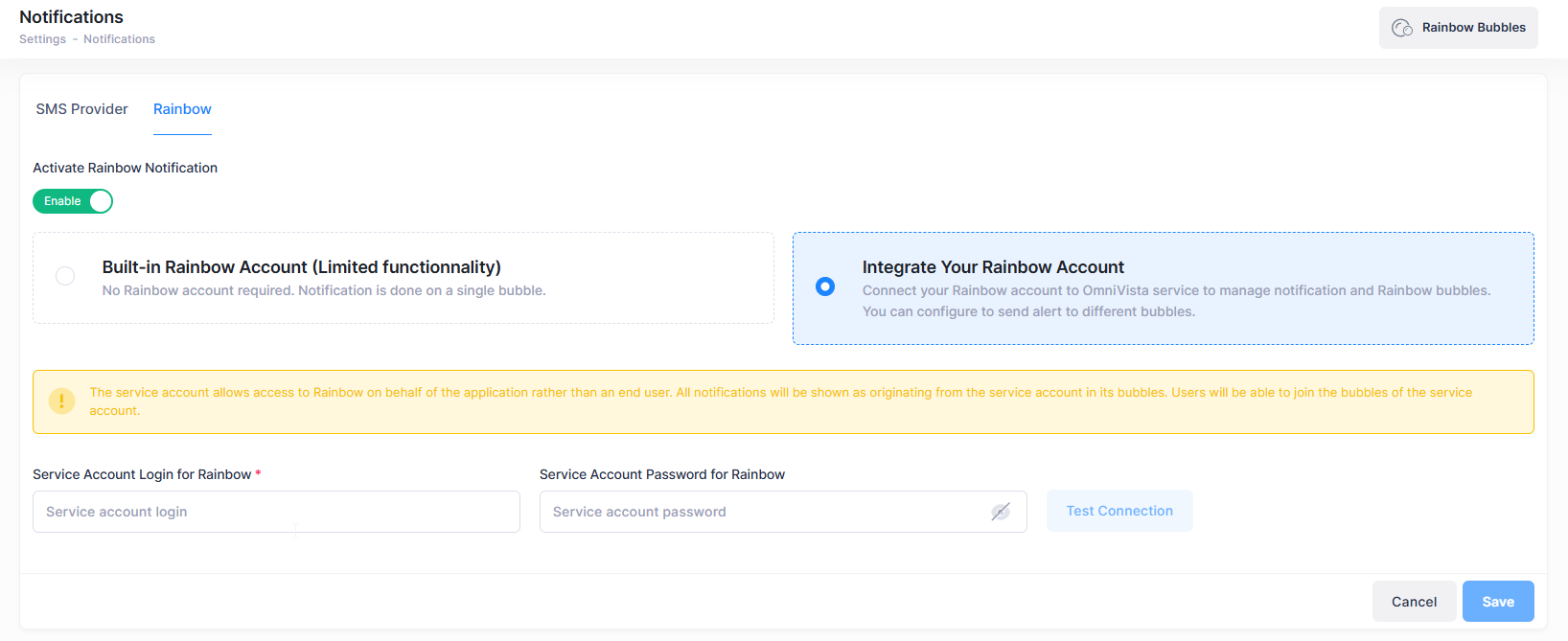The image size is (1568, 641).
Task: Select Built-in Rainbow Account radio button
Action: [65, 276]
